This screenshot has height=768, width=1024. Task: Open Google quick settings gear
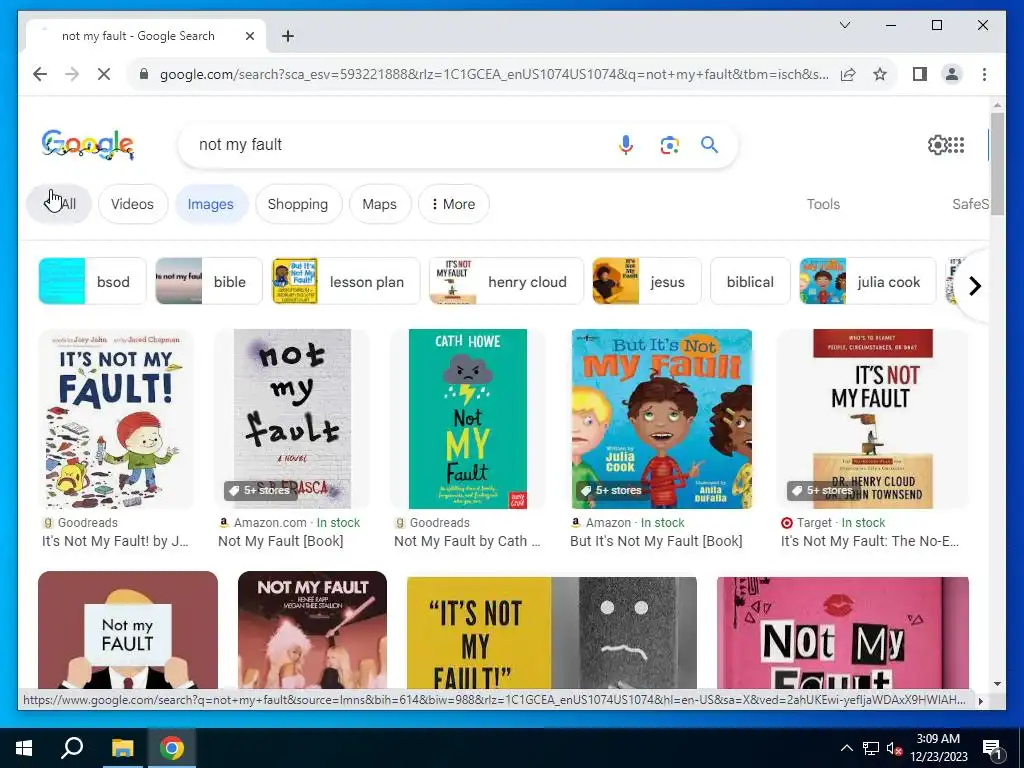coord(938,144)
